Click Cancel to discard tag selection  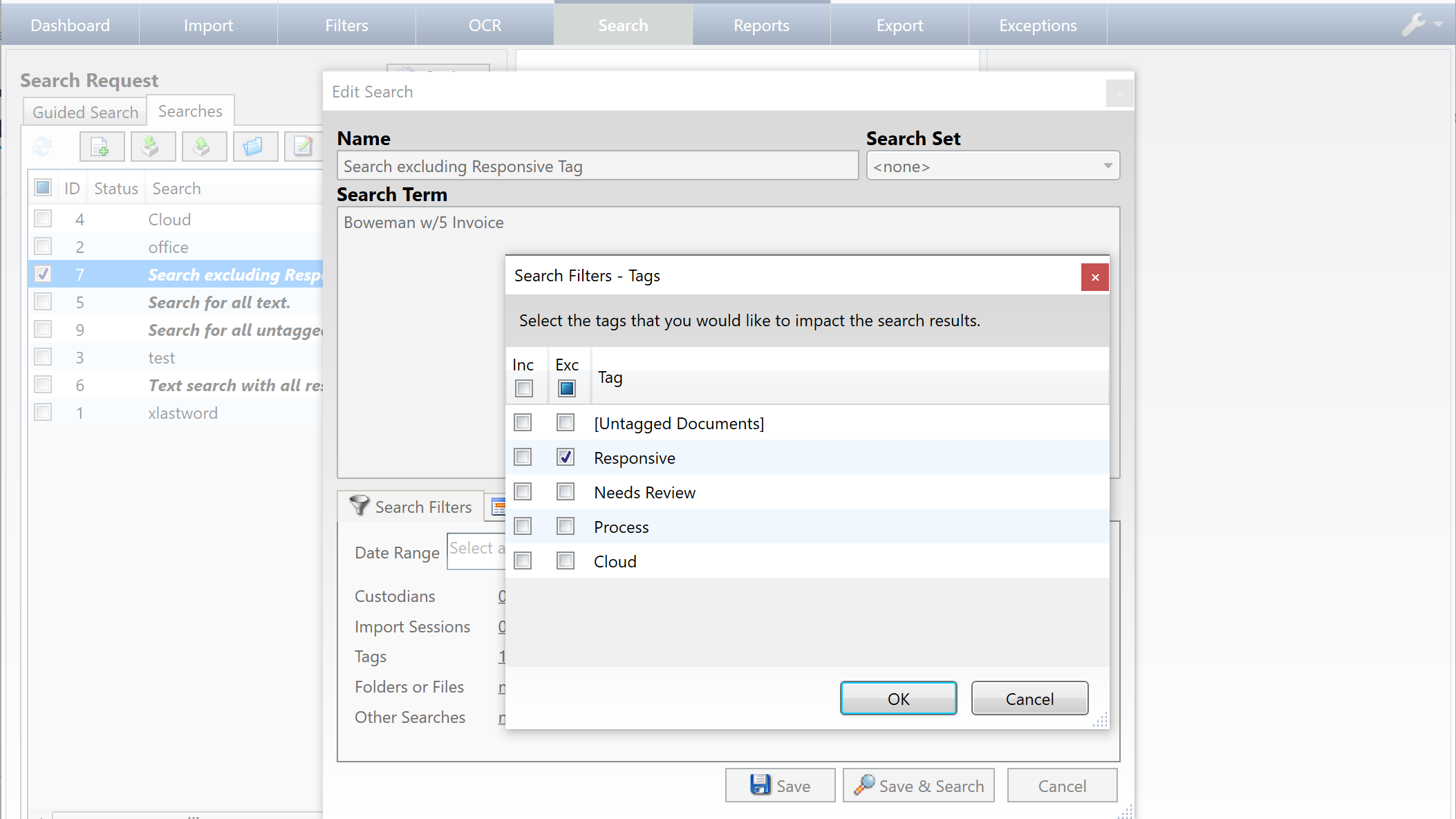coord(1029,698)
